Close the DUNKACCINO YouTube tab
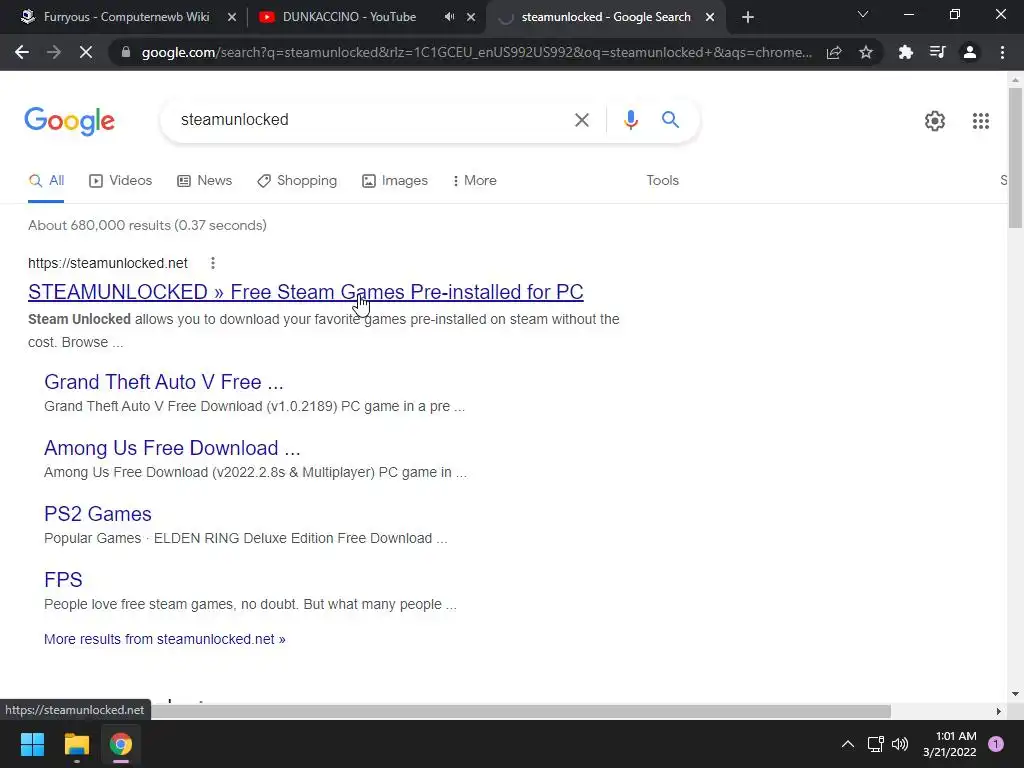 coord(471,17)
